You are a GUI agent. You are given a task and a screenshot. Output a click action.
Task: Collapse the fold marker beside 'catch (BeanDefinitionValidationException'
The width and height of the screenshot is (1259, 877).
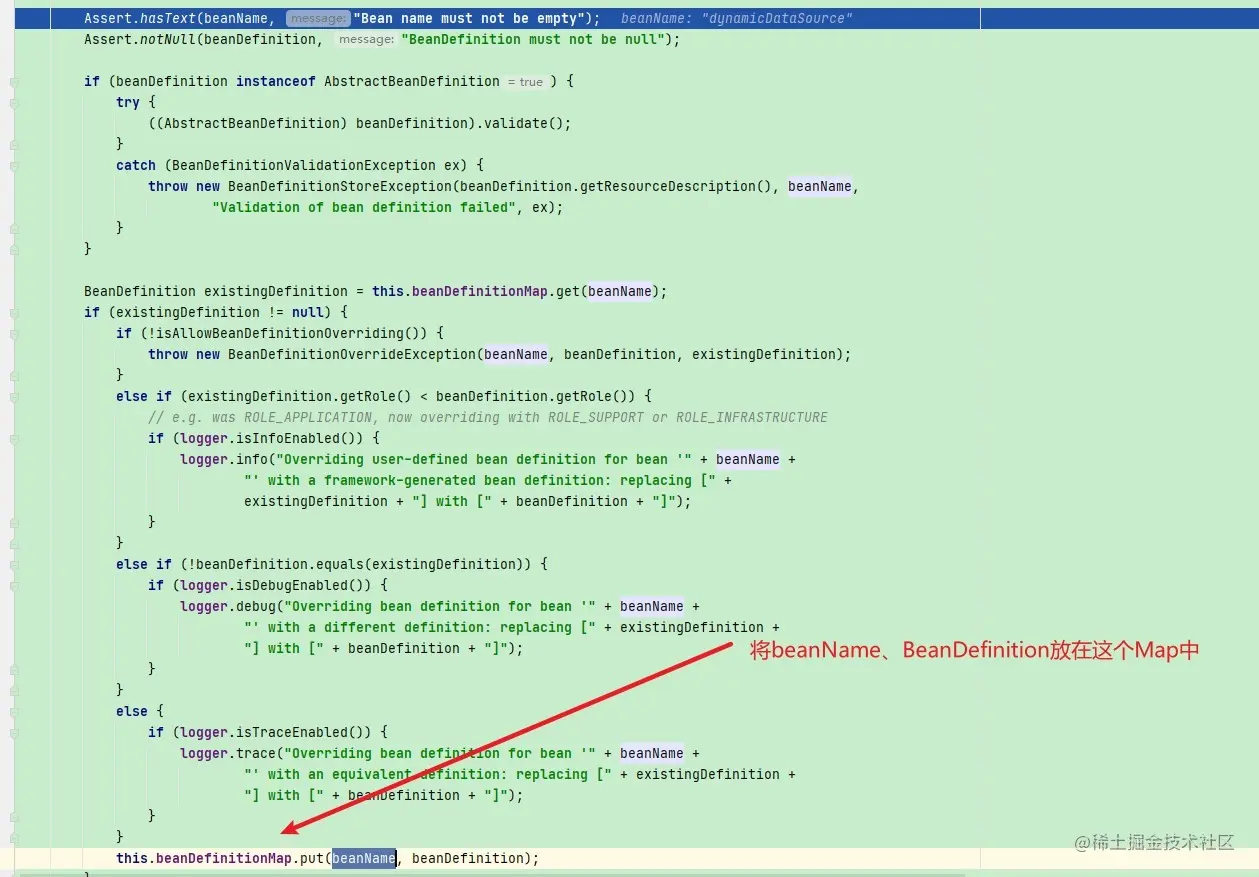point(13,166)
